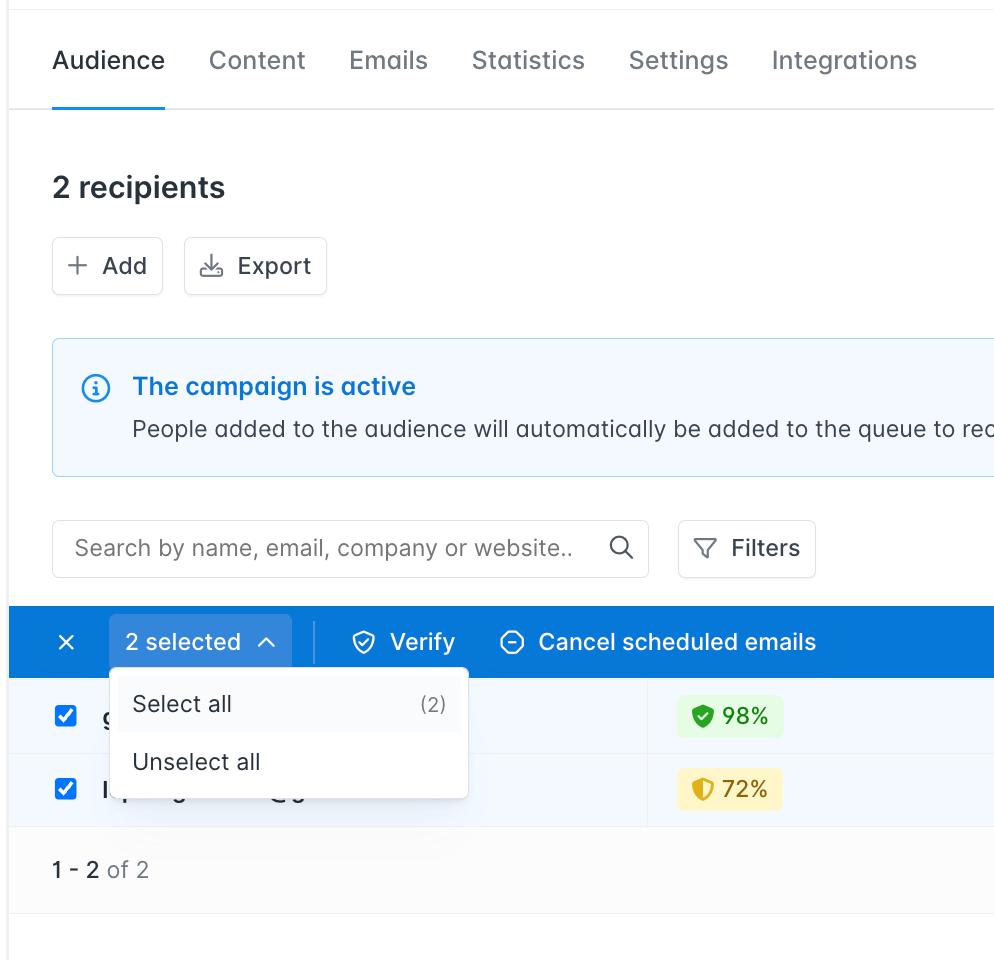Uncheck the second recipient checkbox
The image size is (994, 960).
(66, 789)
